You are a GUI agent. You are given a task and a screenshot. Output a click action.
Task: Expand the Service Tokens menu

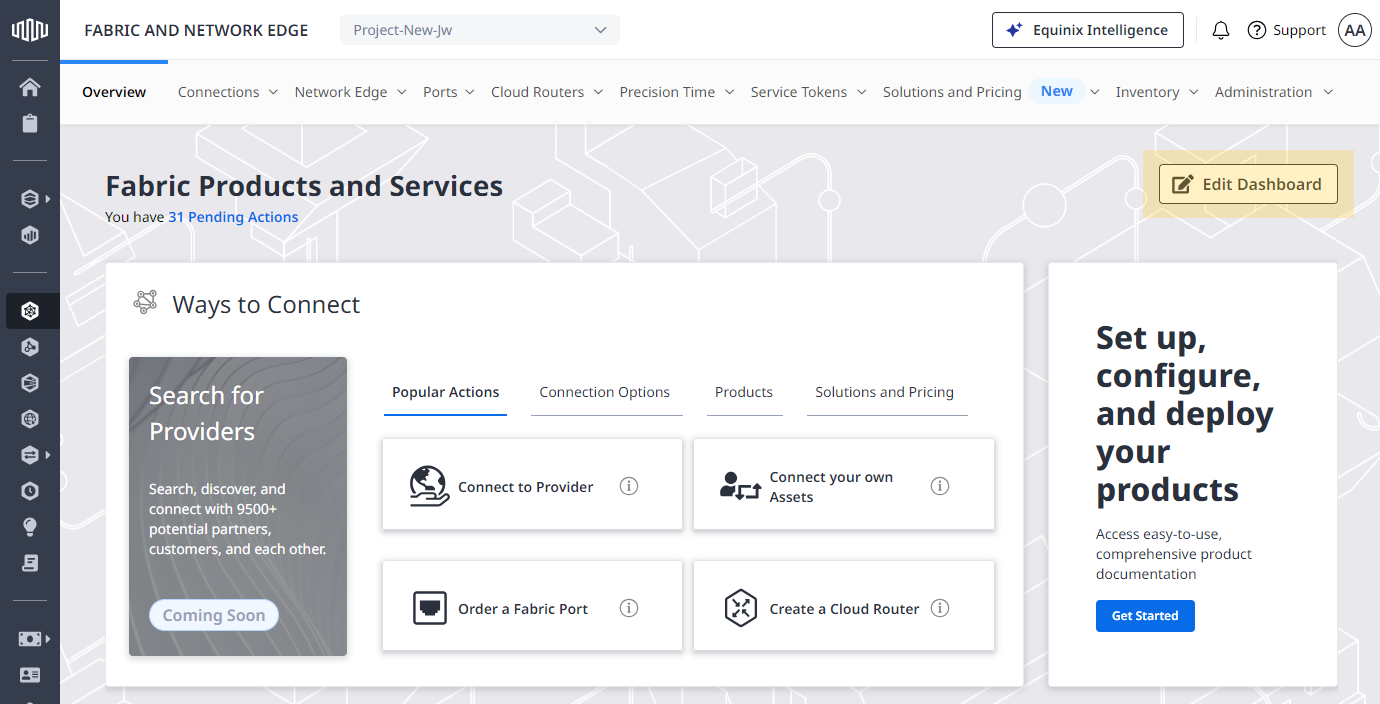808,92
